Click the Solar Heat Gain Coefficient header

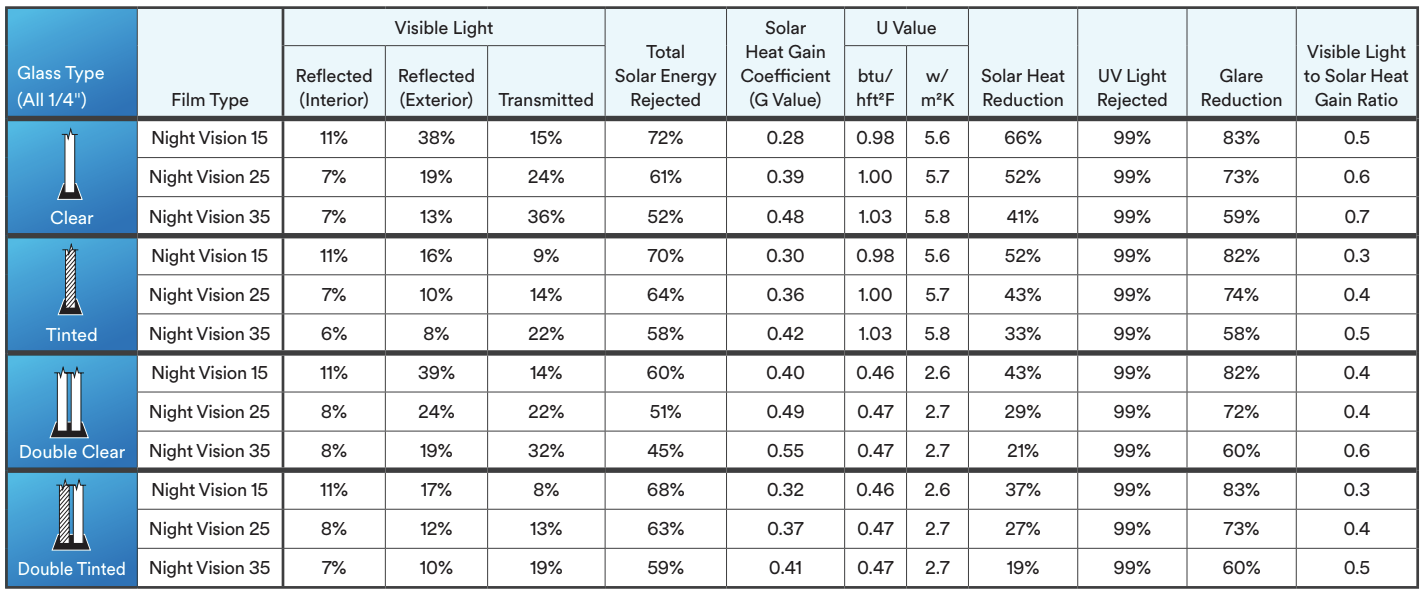pyautogui.click(x=785, y=63)
